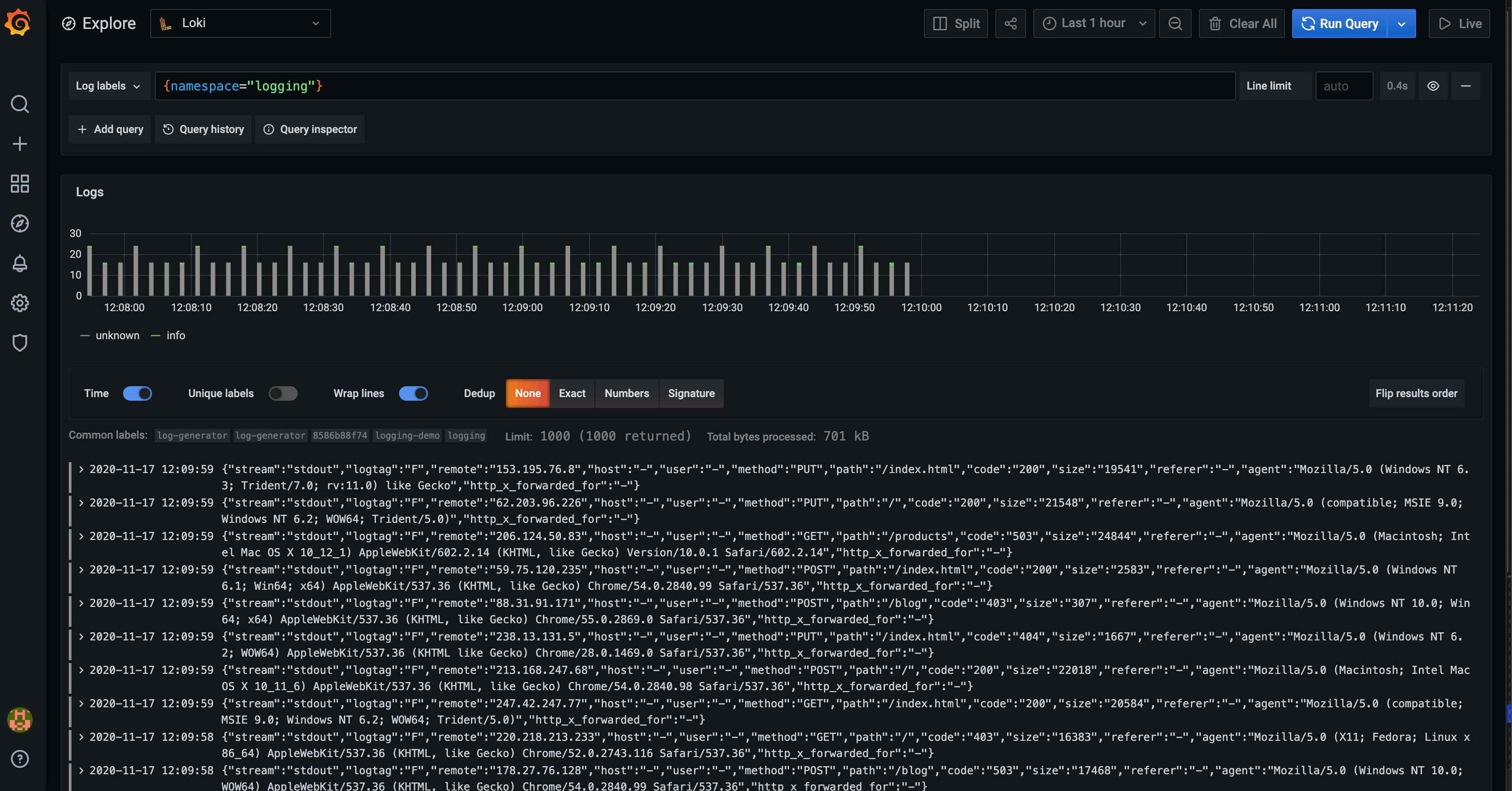Disable the Wrap lines toggle
This screenshot has width=1512, height=791.
(x=414, y=394)
